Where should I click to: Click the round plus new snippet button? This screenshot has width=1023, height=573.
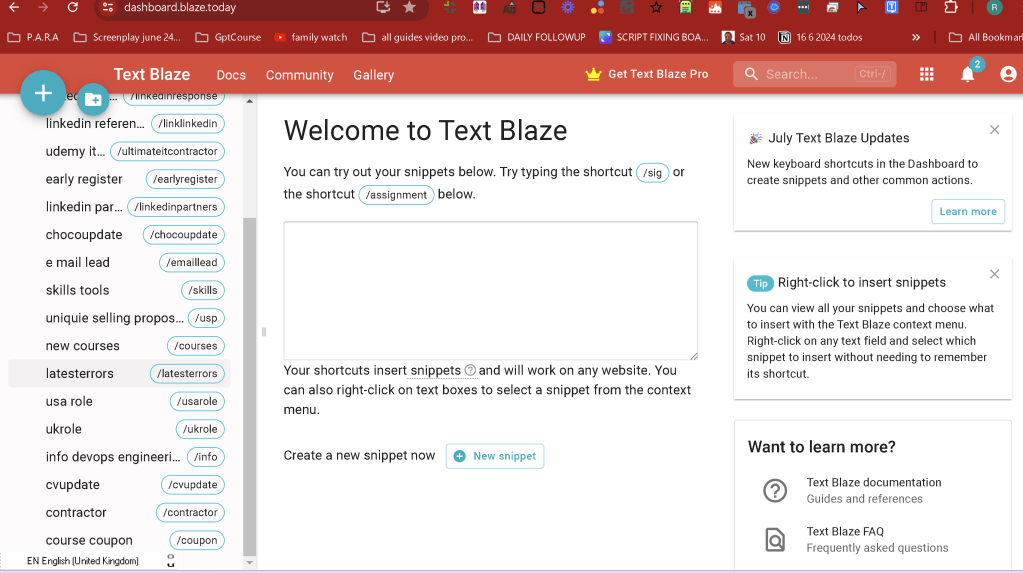click(x=43, y=93)
